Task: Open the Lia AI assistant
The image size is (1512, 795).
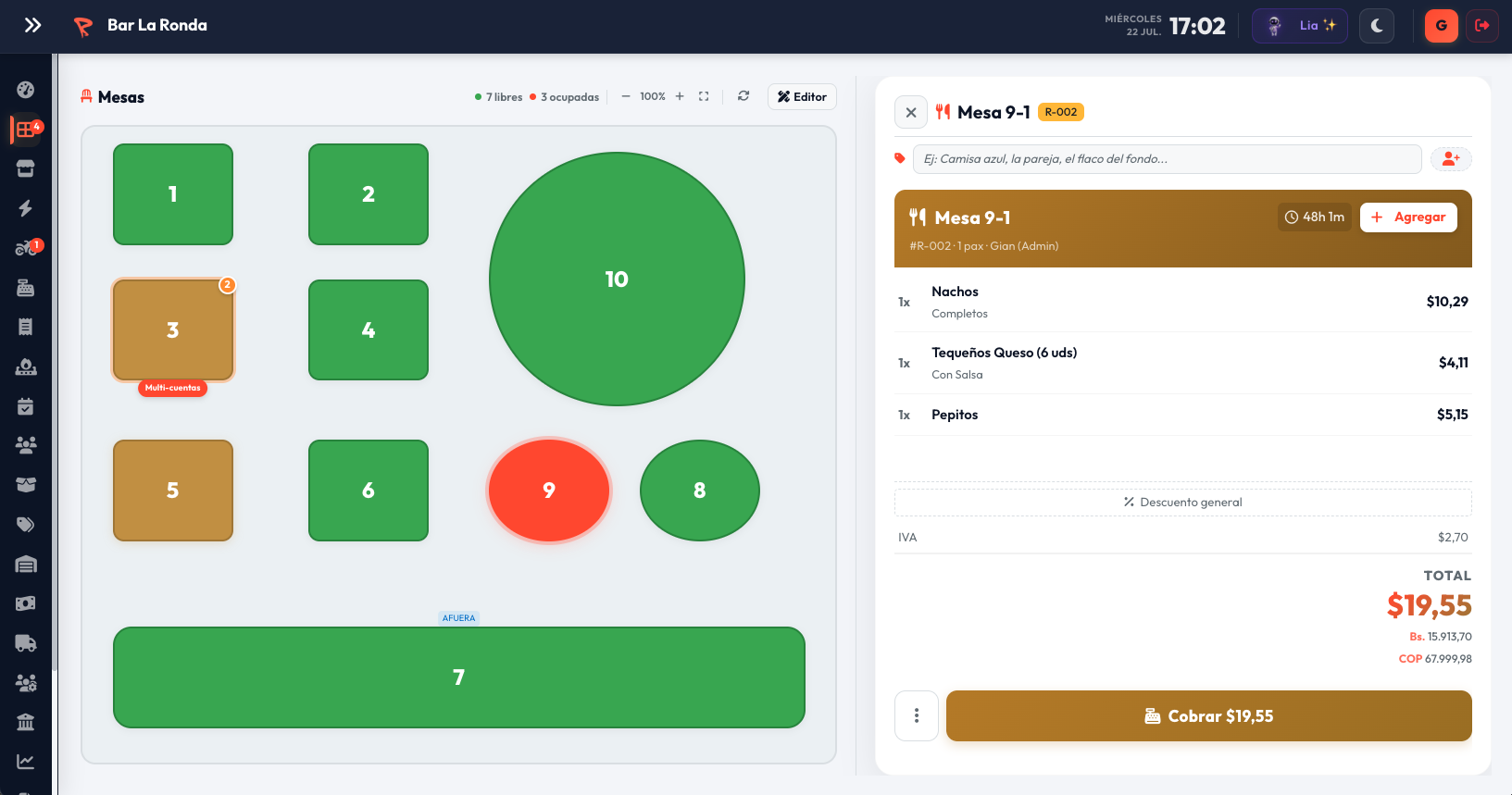Action: pos(1299,26)
